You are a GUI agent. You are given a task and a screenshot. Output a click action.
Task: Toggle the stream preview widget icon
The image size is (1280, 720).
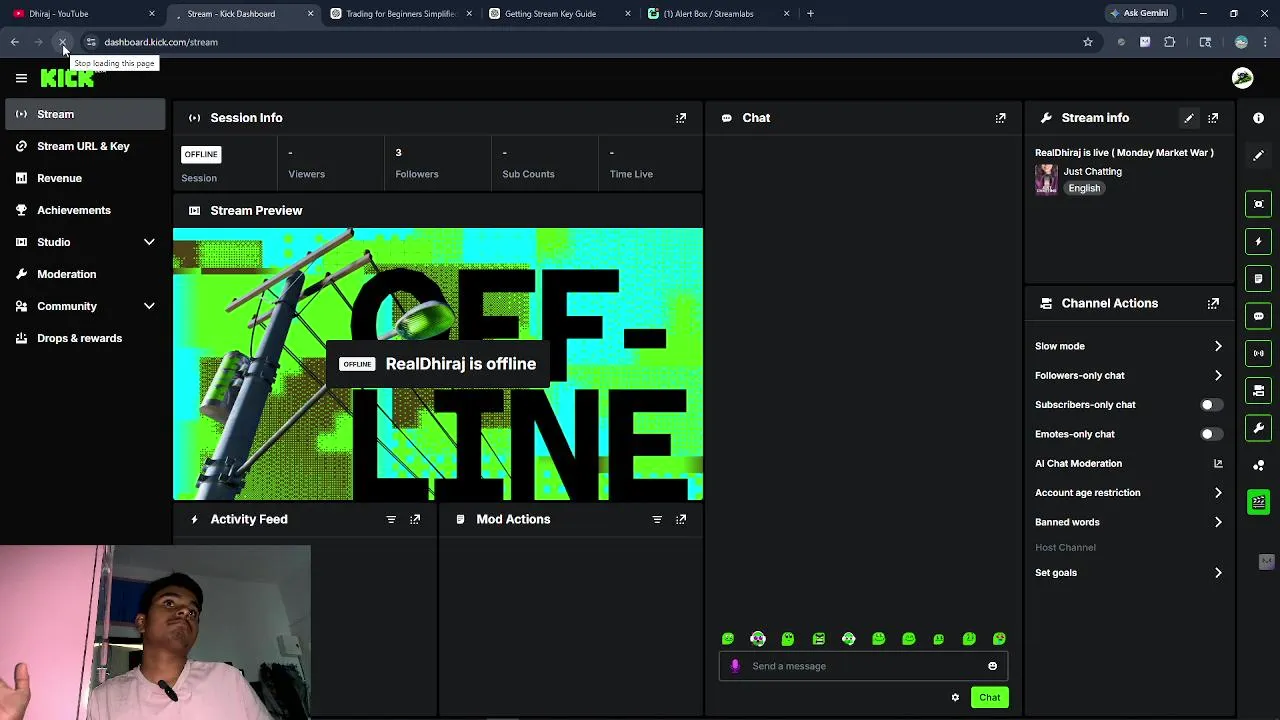click(1259, 204)
